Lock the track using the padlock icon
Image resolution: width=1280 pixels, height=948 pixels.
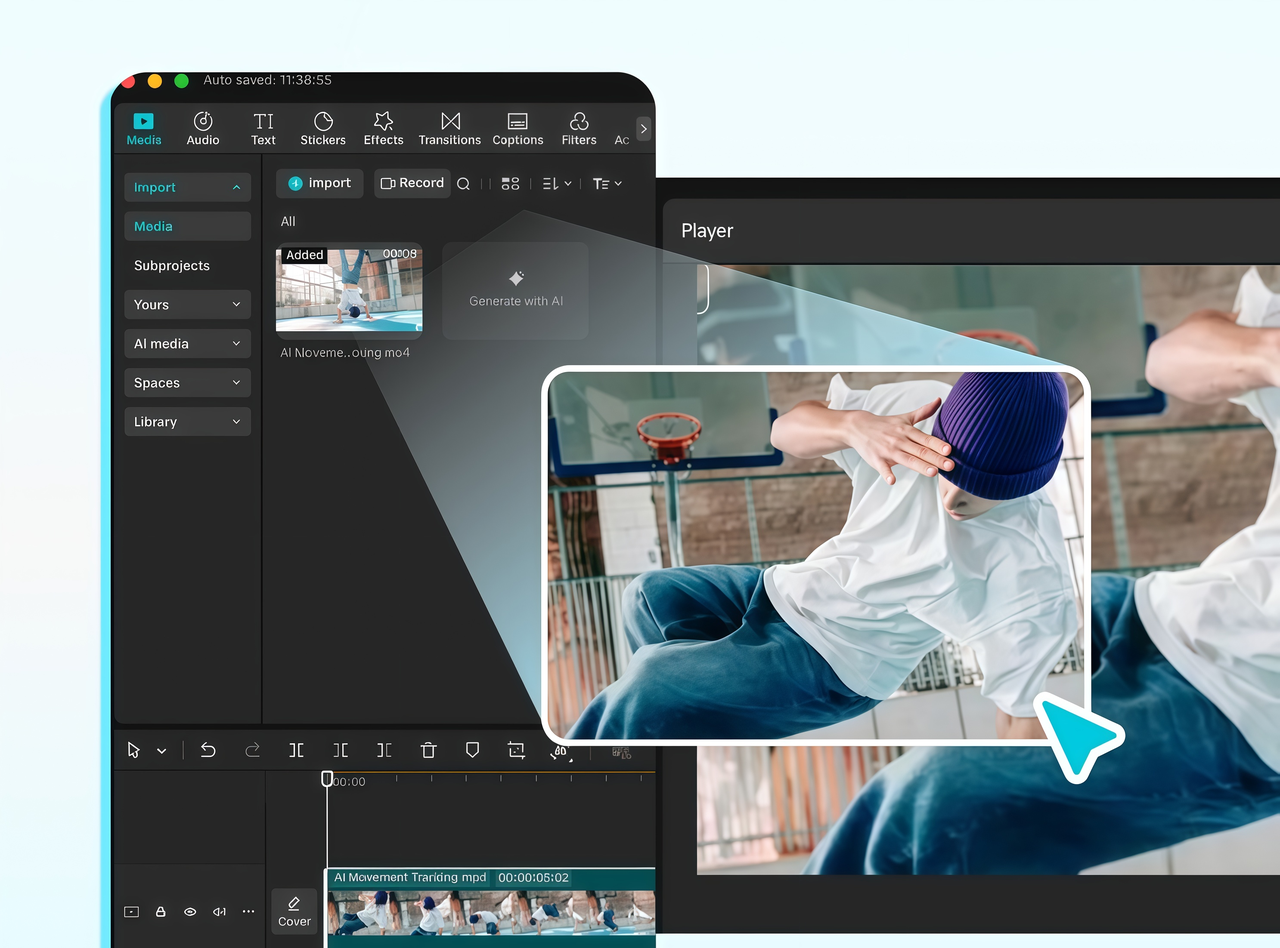click(x=160, y=912)
